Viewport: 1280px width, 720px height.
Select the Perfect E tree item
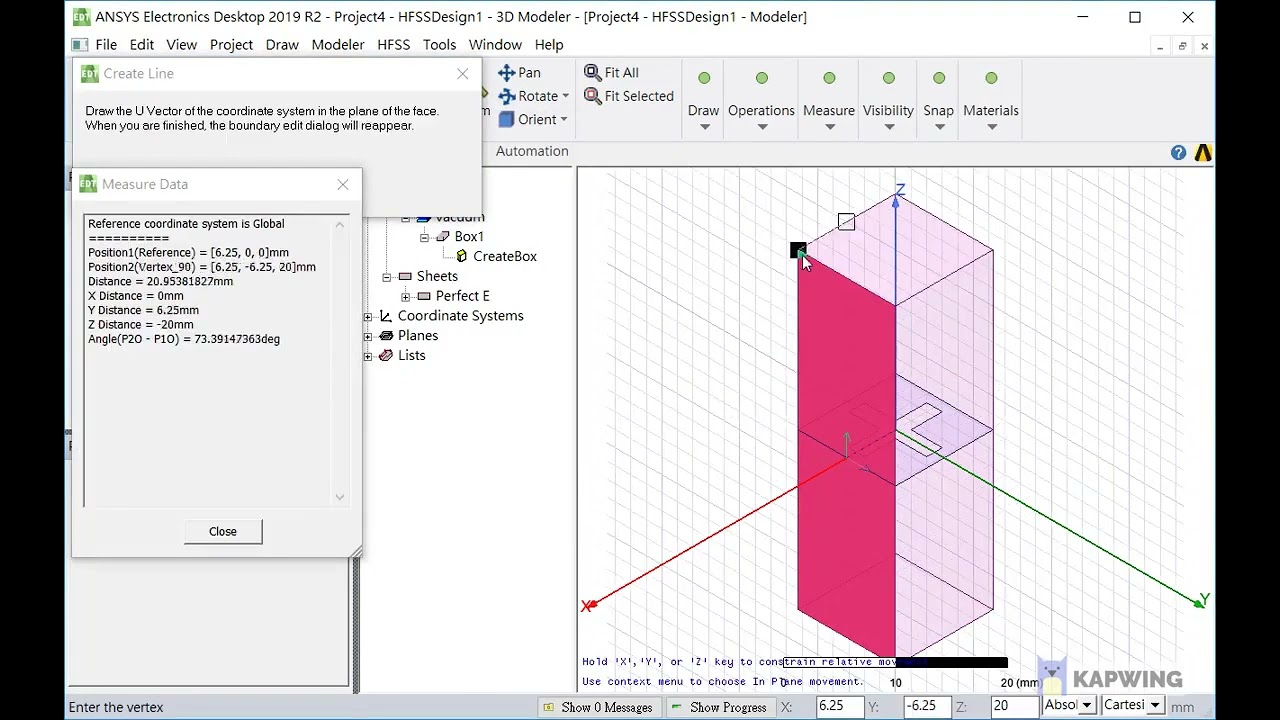coord(463,296)
